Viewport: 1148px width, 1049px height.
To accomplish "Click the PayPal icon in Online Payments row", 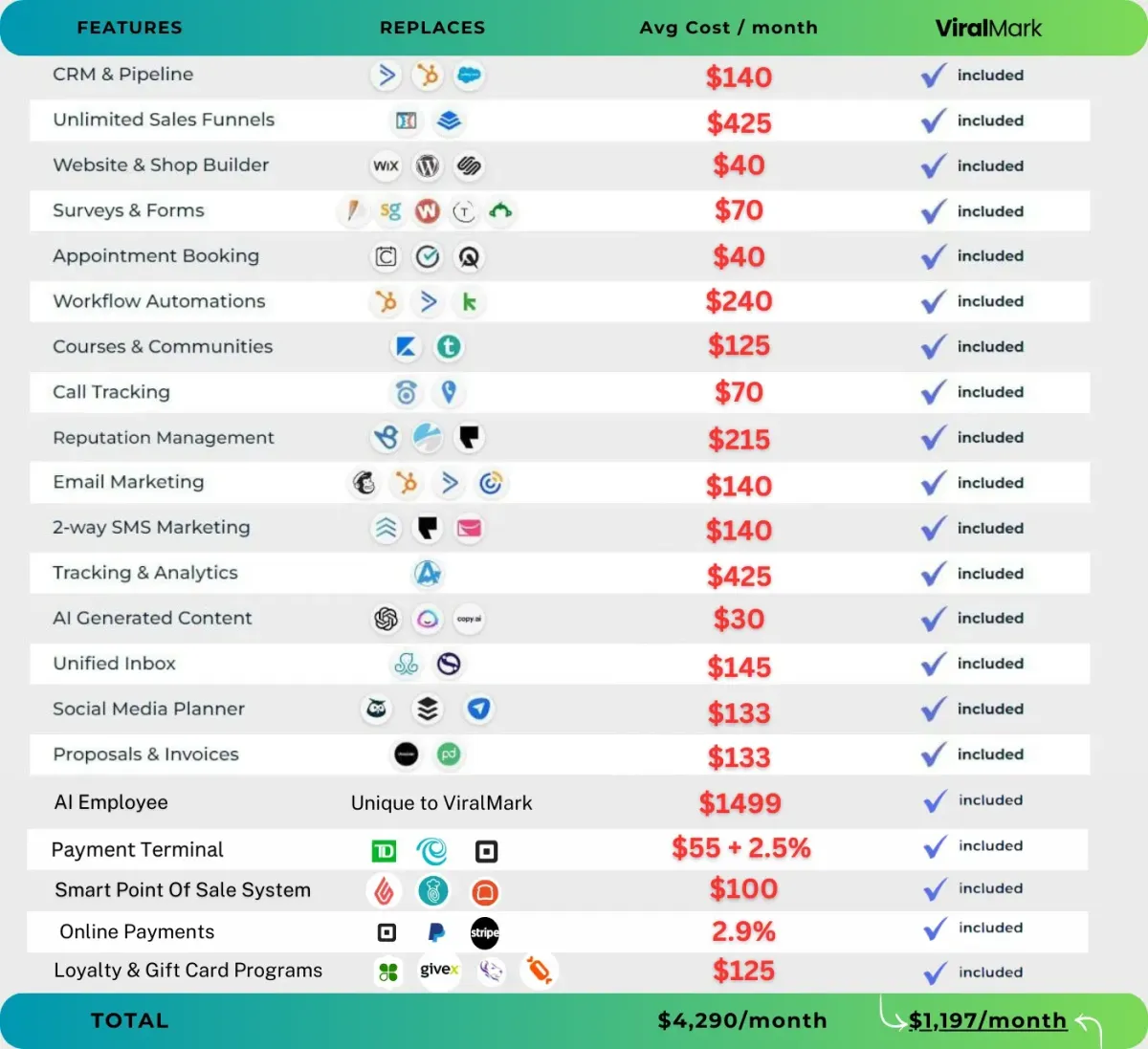I will (436, 932).
